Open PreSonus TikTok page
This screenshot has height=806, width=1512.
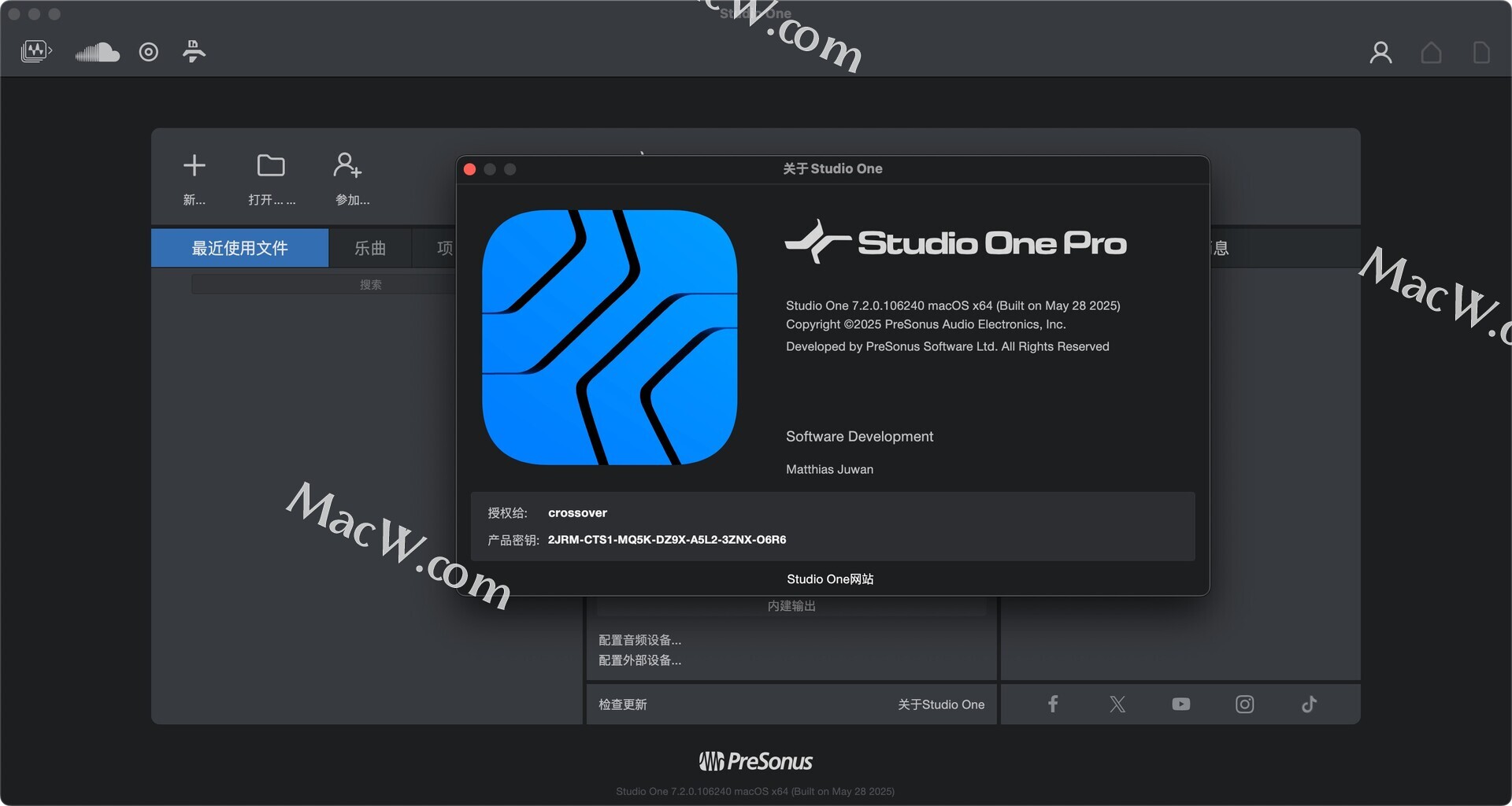coord(1309,704)
